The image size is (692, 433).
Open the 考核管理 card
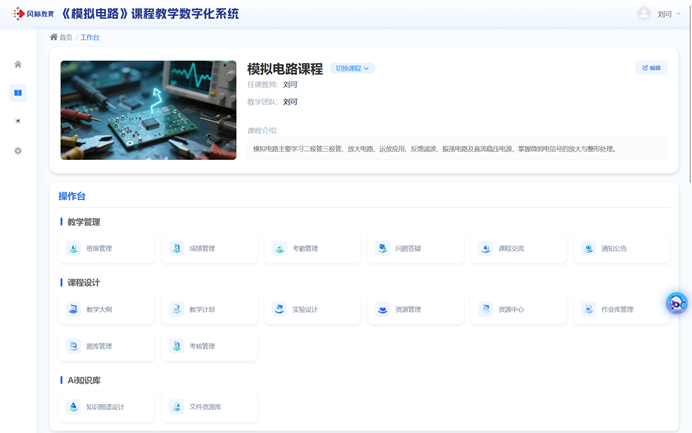[x=209, y=346]
